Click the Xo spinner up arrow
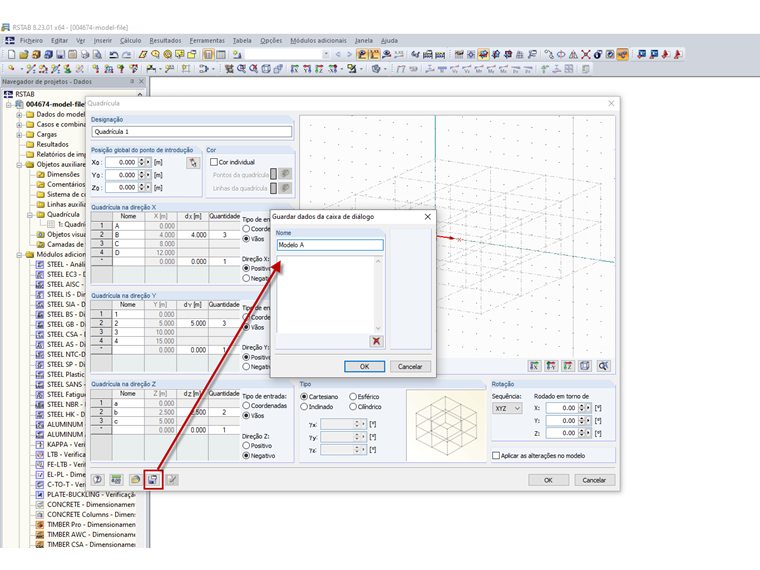The height and width of the screenshot is (570, 760). 142,160
